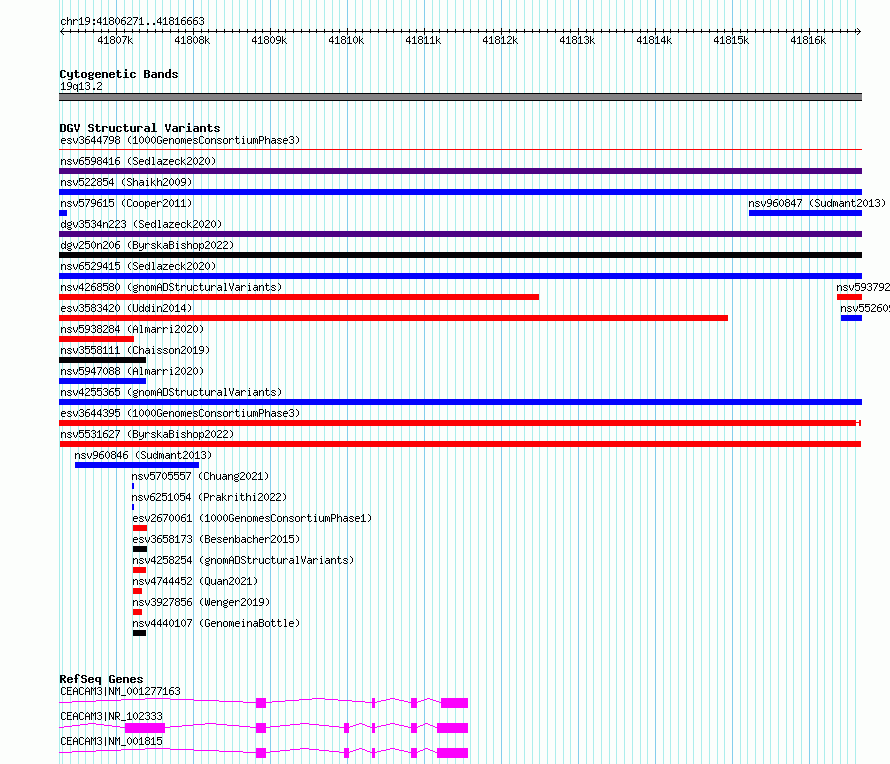Select the nsv3558111 black variant bar
Viewport: 890px width, 764px height.
[102, 360]
